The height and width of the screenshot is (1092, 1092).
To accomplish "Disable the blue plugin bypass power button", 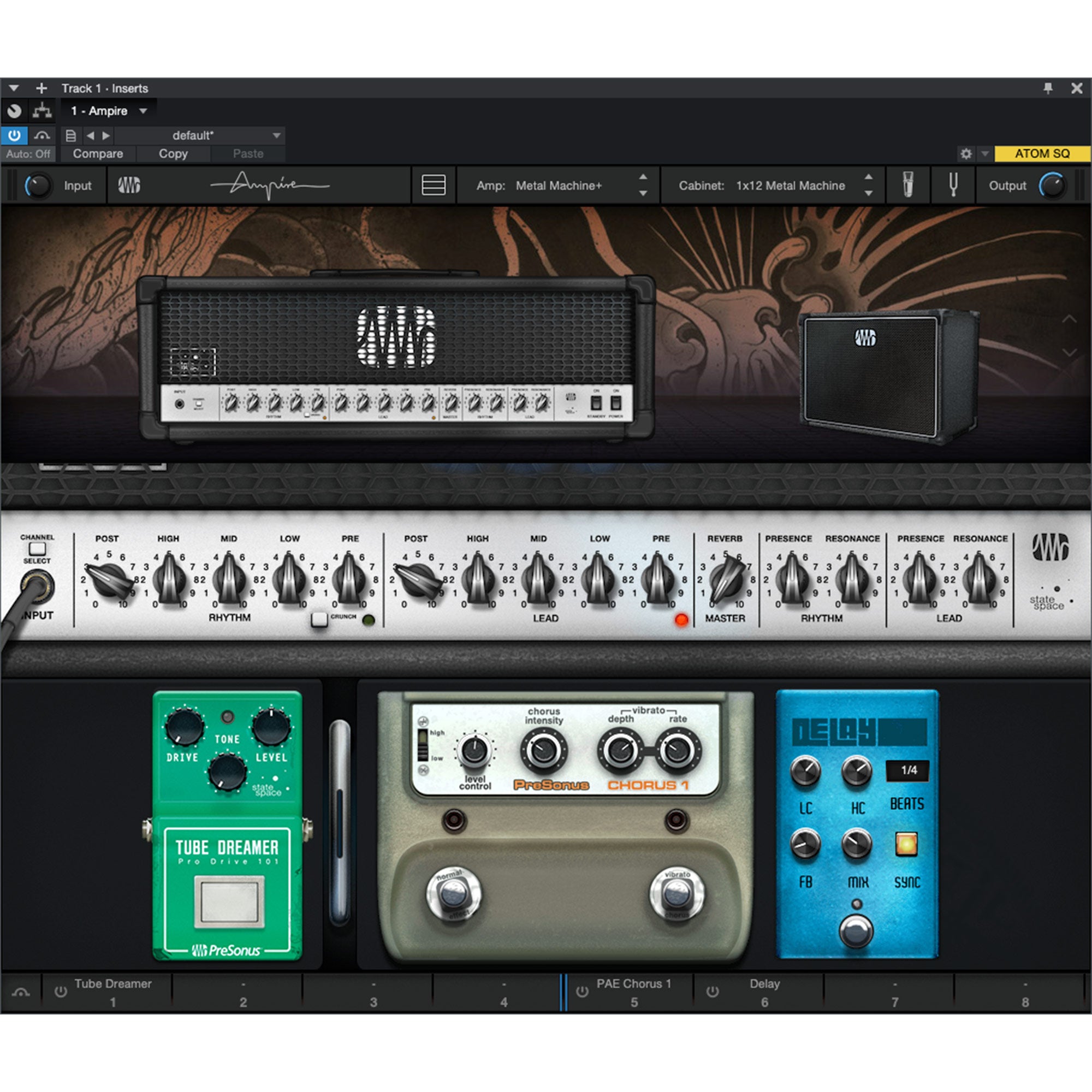I will coord(15,135).
